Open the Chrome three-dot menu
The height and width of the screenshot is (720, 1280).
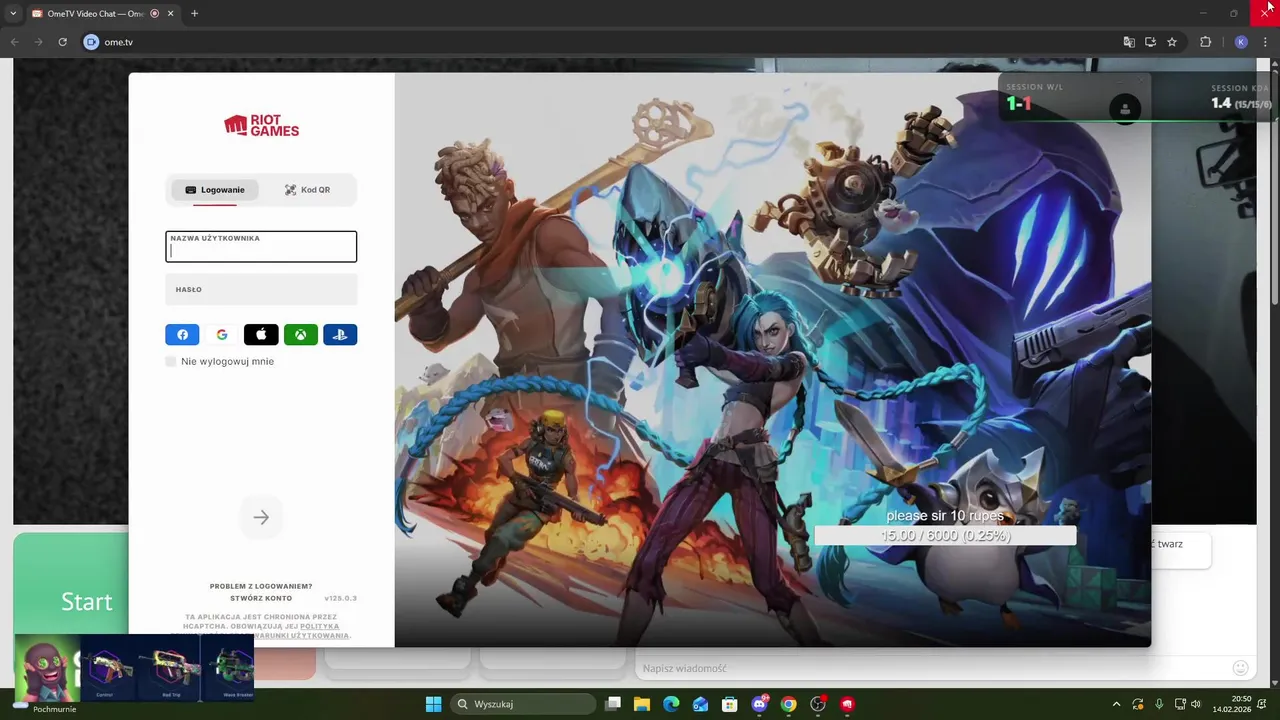[x=1267, y=42]
